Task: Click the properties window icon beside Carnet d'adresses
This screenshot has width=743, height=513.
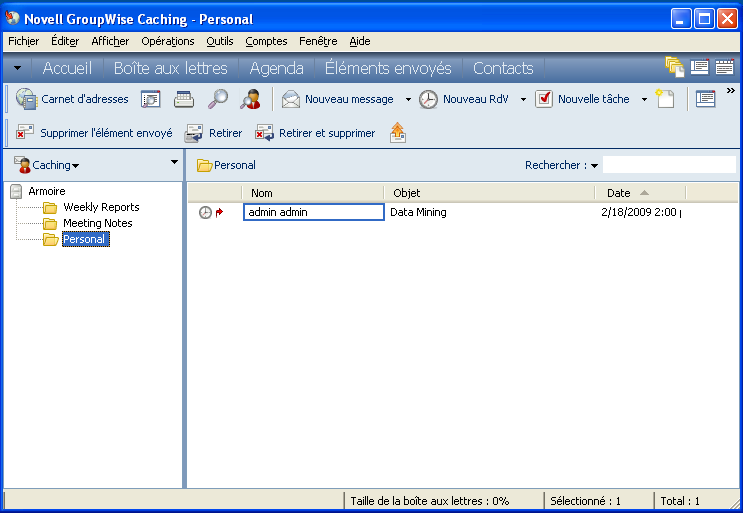Action: [151, 99]
